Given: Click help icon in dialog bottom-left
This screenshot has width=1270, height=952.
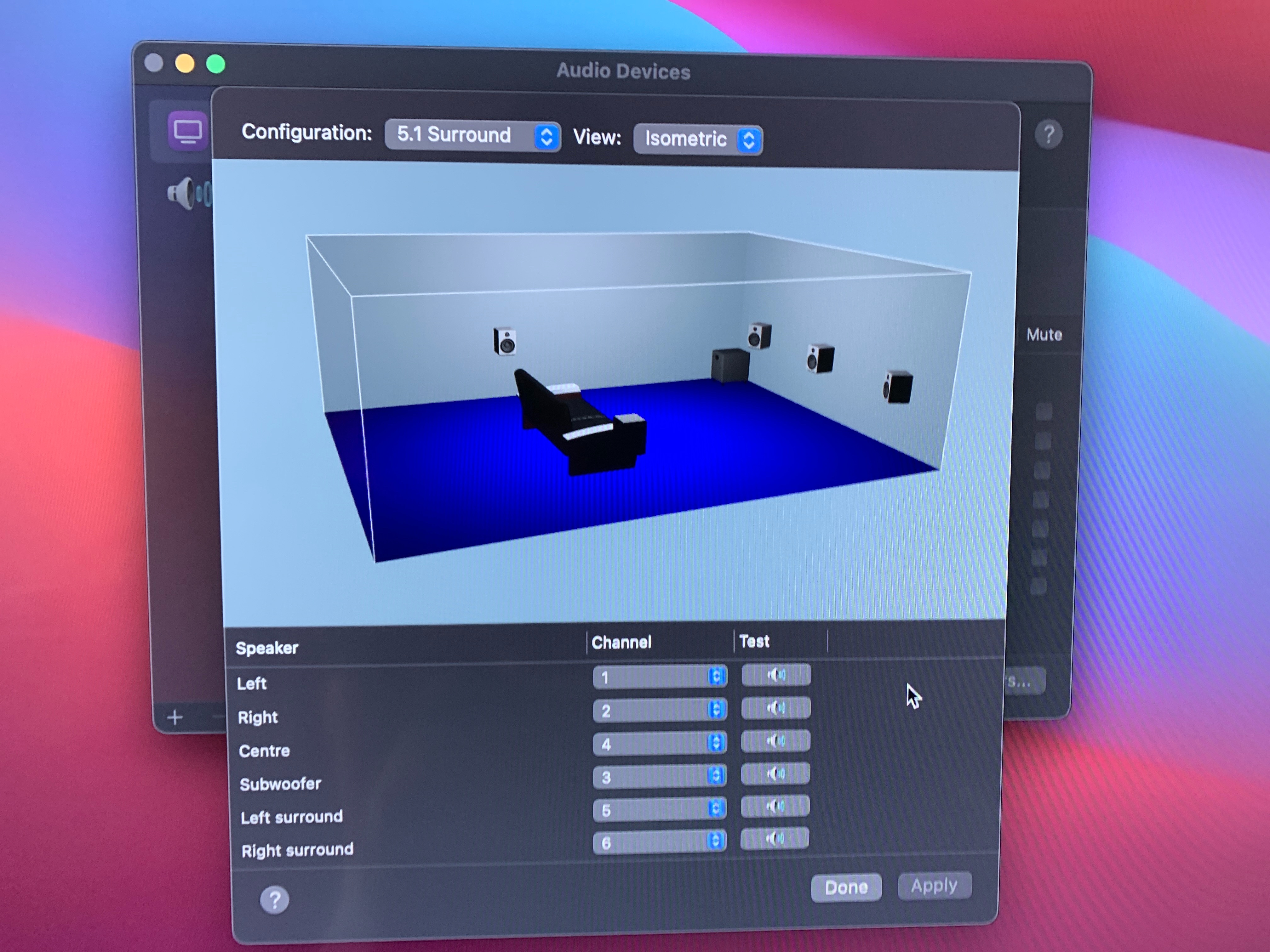Looking at the screenshot, I should [x=274, y=900].
